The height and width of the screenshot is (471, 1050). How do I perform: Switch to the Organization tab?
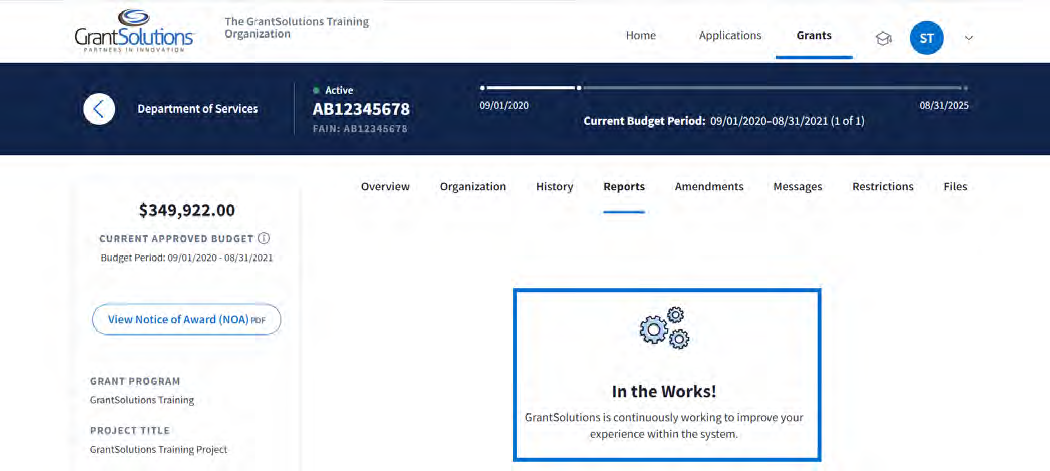[x=473, y=187]
